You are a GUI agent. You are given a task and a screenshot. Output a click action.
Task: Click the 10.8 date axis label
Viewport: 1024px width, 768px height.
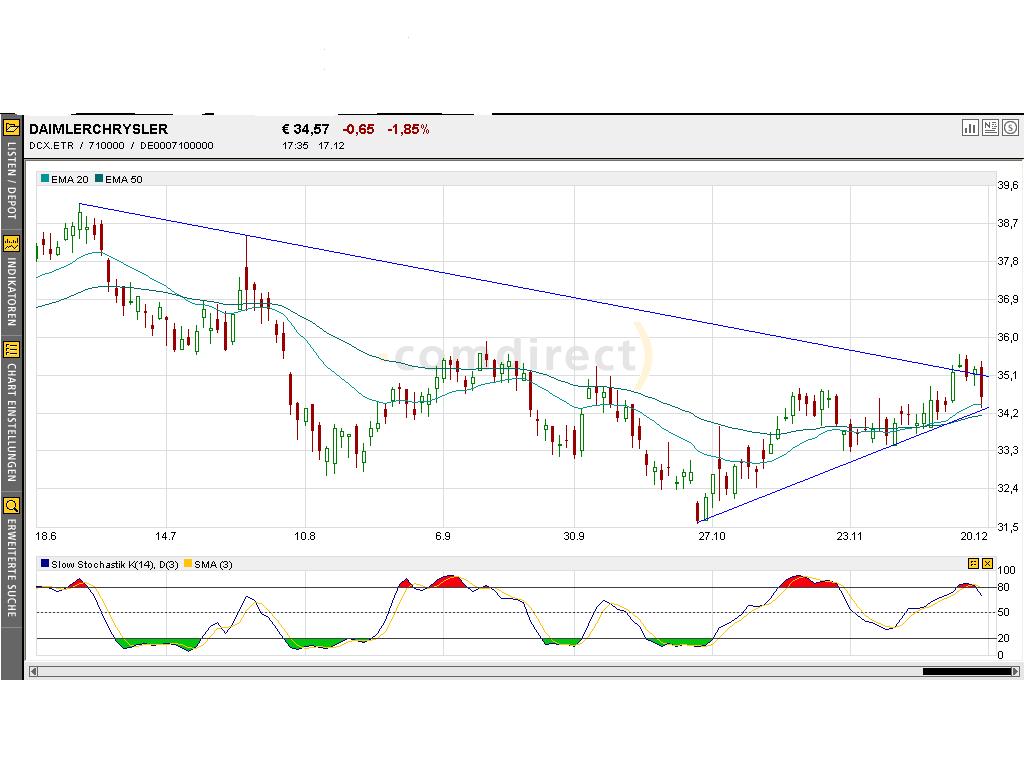[x=304, y=536]
